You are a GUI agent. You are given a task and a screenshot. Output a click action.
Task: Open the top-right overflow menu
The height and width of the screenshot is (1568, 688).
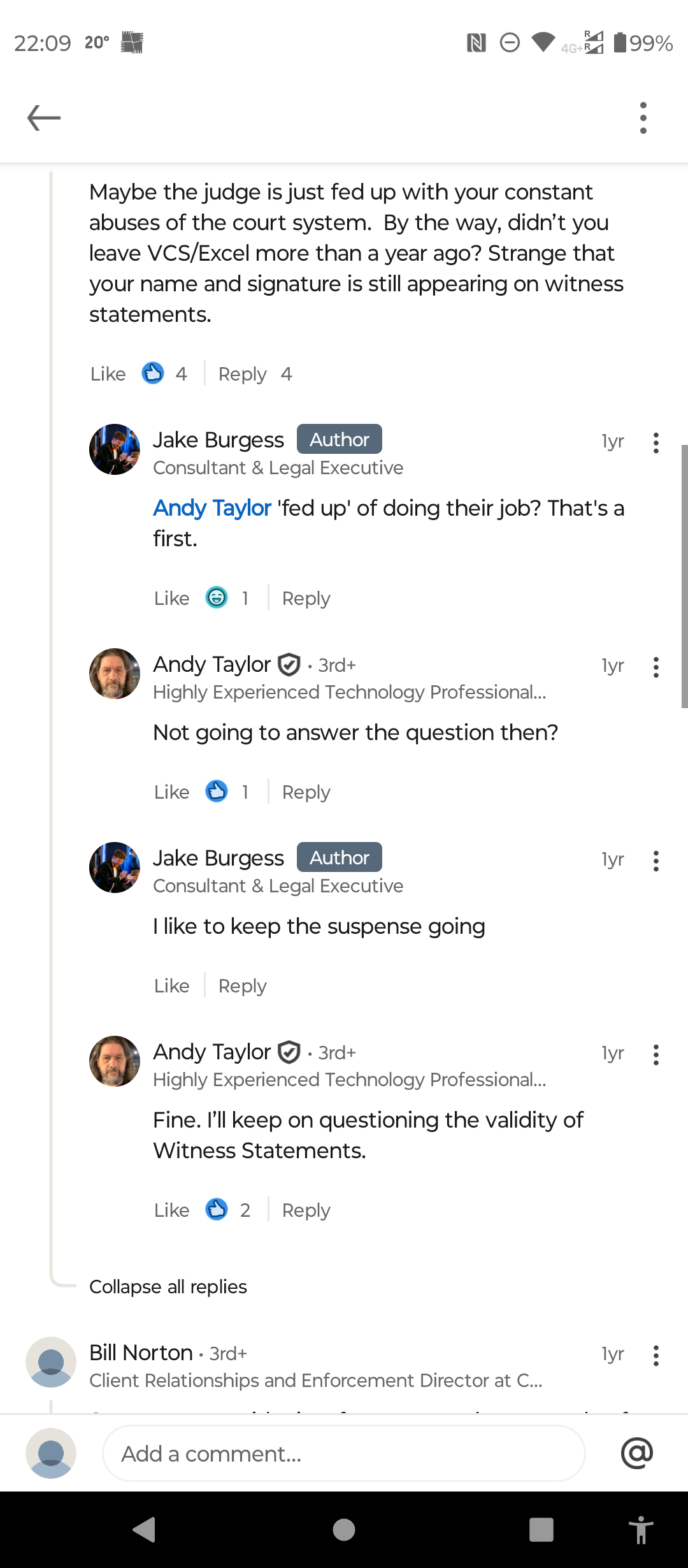[x=643, y=118]
